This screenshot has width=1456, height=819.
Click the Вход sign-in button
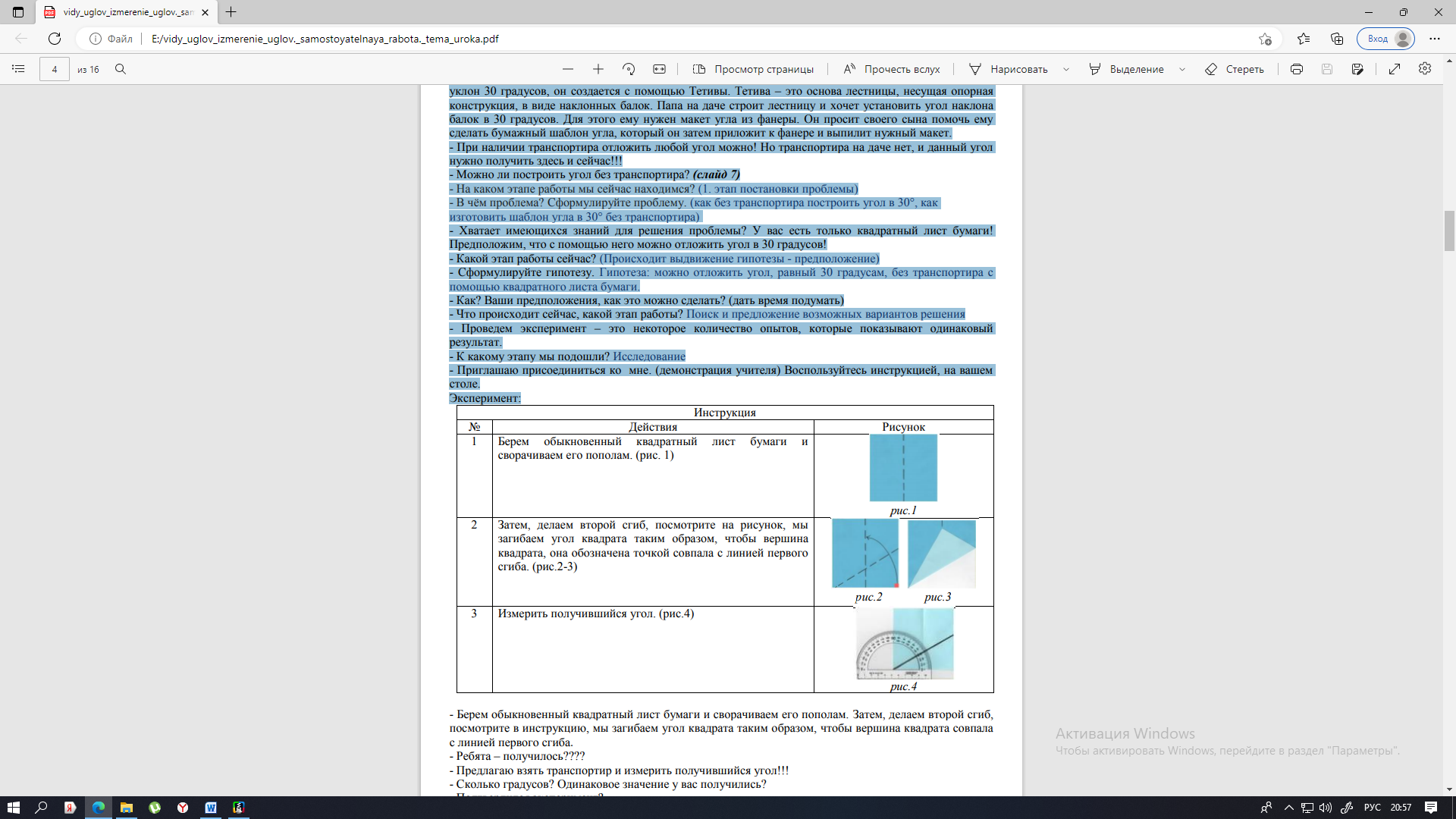tap(1386, 39)
